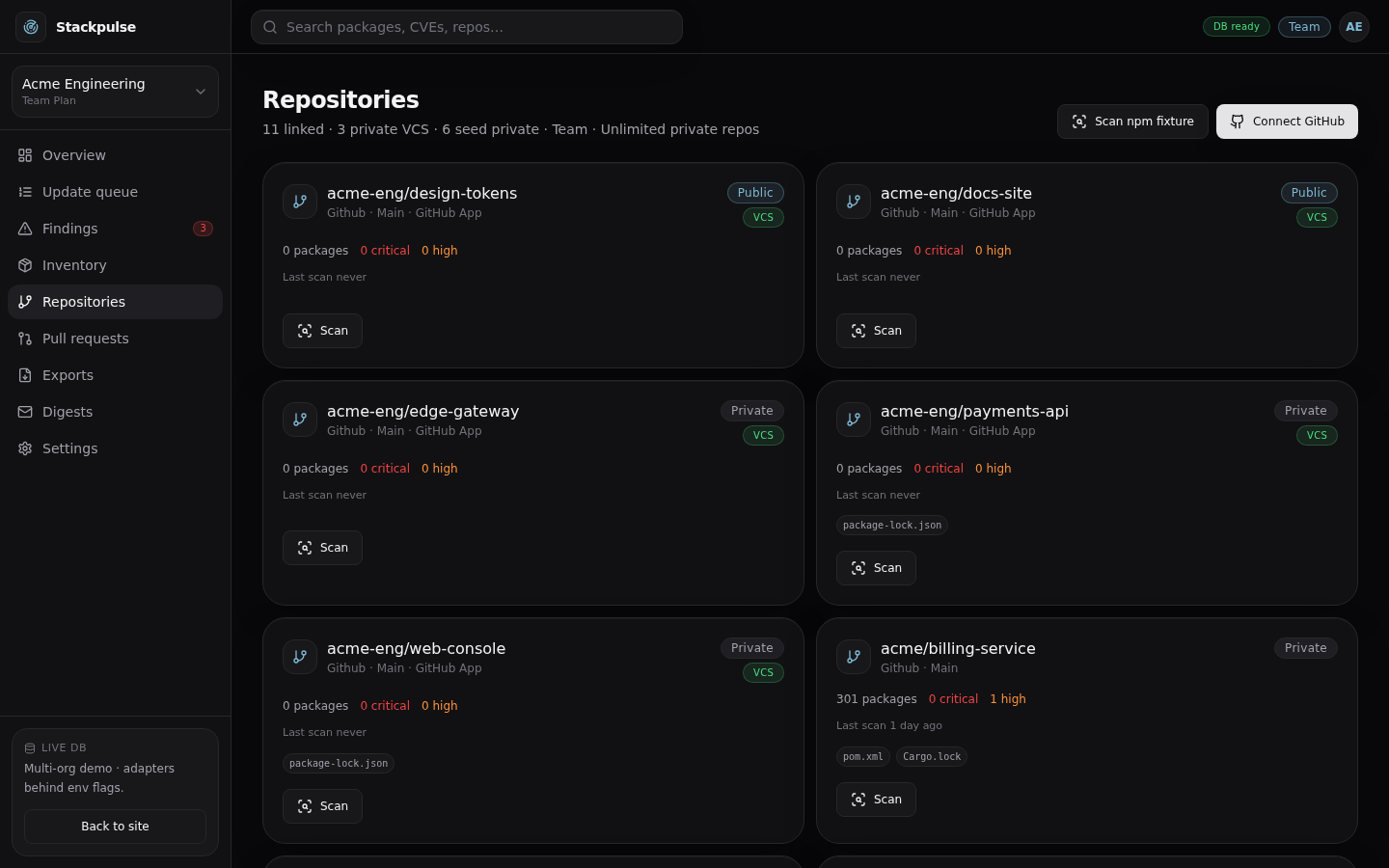
Task: Open acme-eng/payments-api repository title
Action: coord(974,411)
